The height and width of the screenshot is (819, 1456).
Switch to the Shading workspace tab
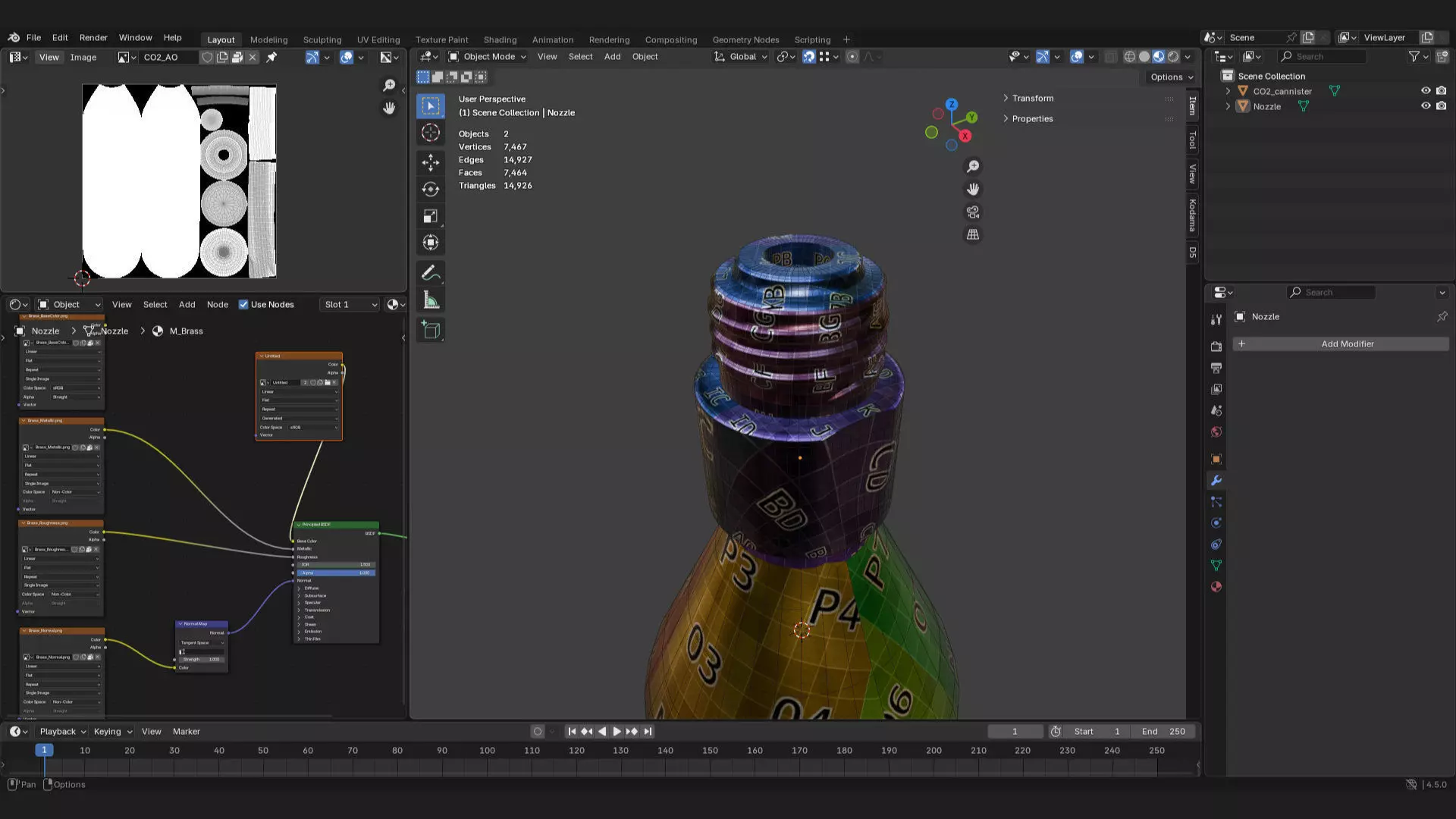click(500, 39)
